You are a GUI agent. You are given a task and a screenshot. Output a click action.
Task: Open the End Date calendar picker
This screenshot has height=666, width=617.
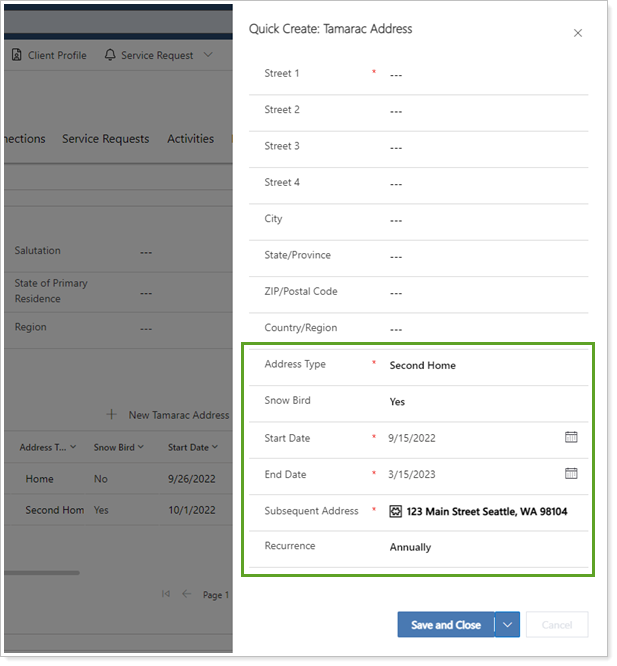571,473
